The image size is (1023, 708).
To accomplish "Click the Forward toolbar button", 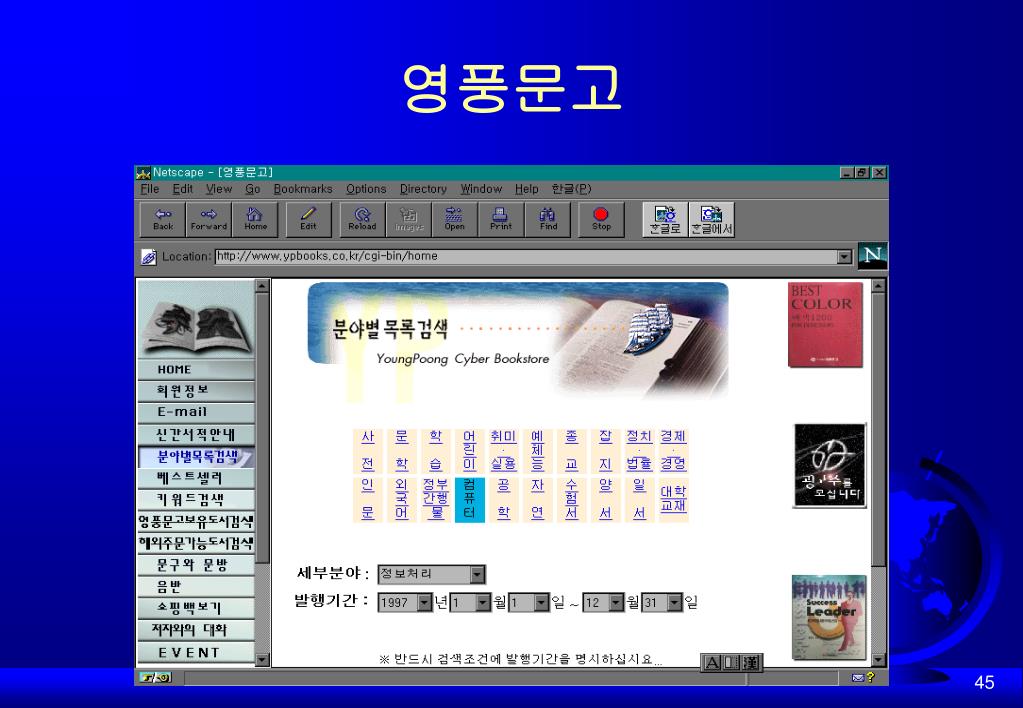I will (209, 219).
